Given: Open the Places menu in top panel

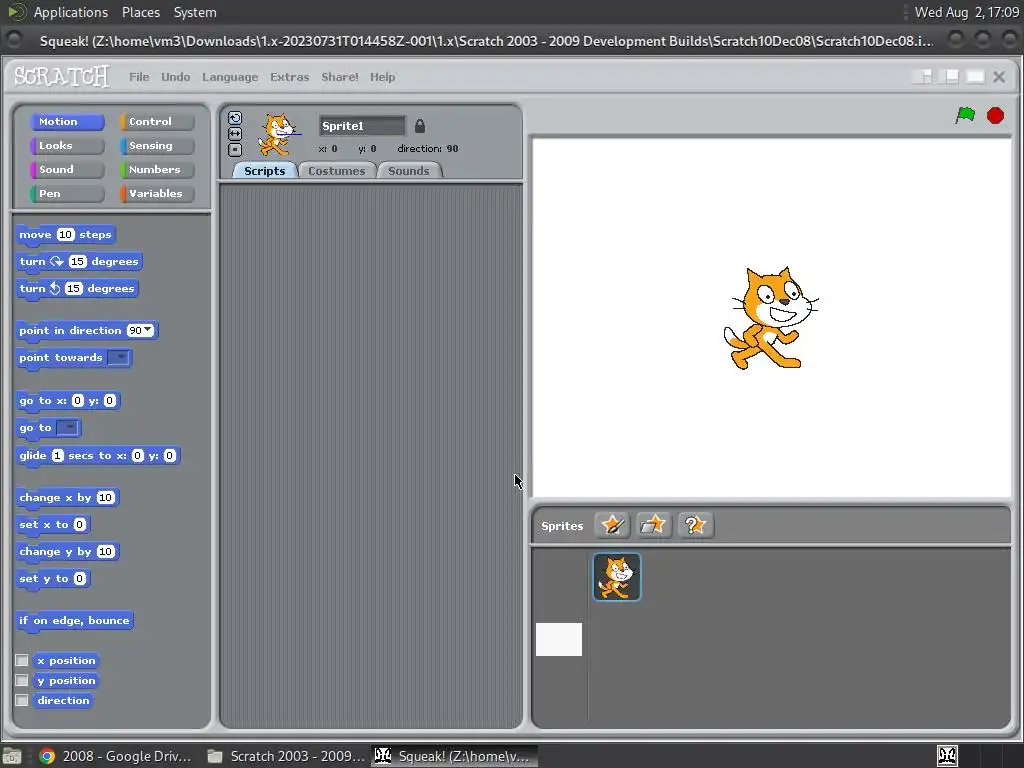Looking at the screenshot, I should (x=140, y=12).
